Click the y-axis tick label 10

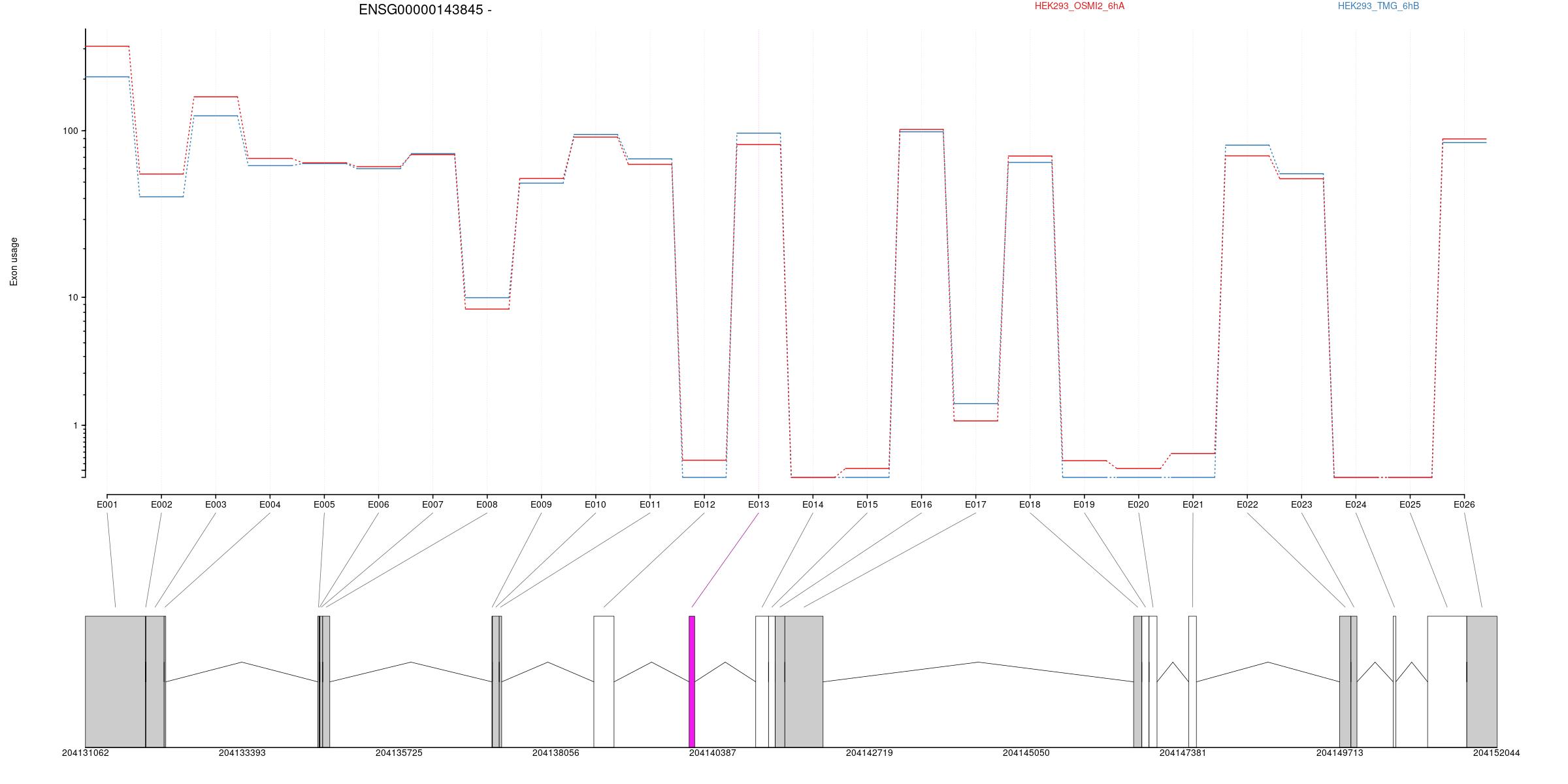(x=73, y=297)
